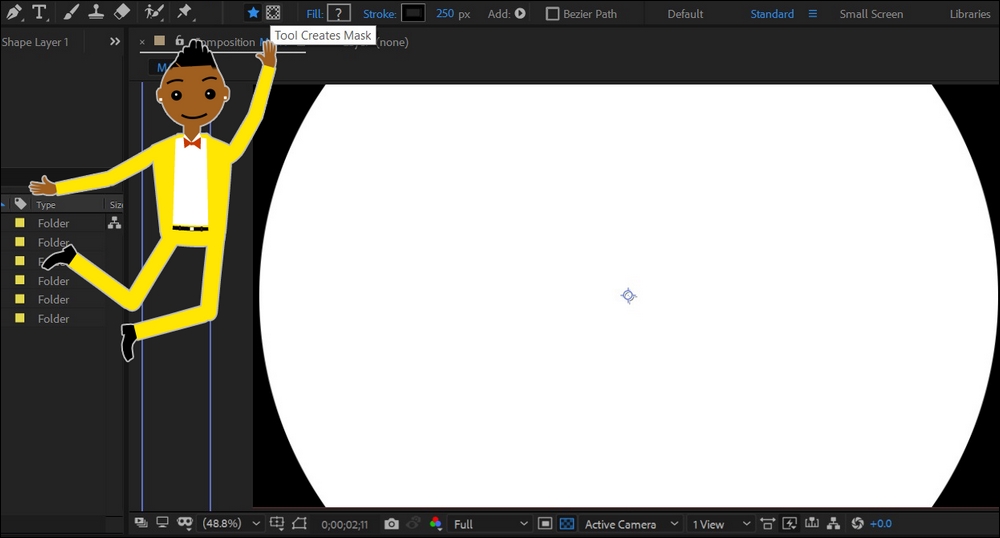The image size is (1000, 538).
Task: Select the fifth Folder row
Action: pyautogui.click(x=54, y=299)
